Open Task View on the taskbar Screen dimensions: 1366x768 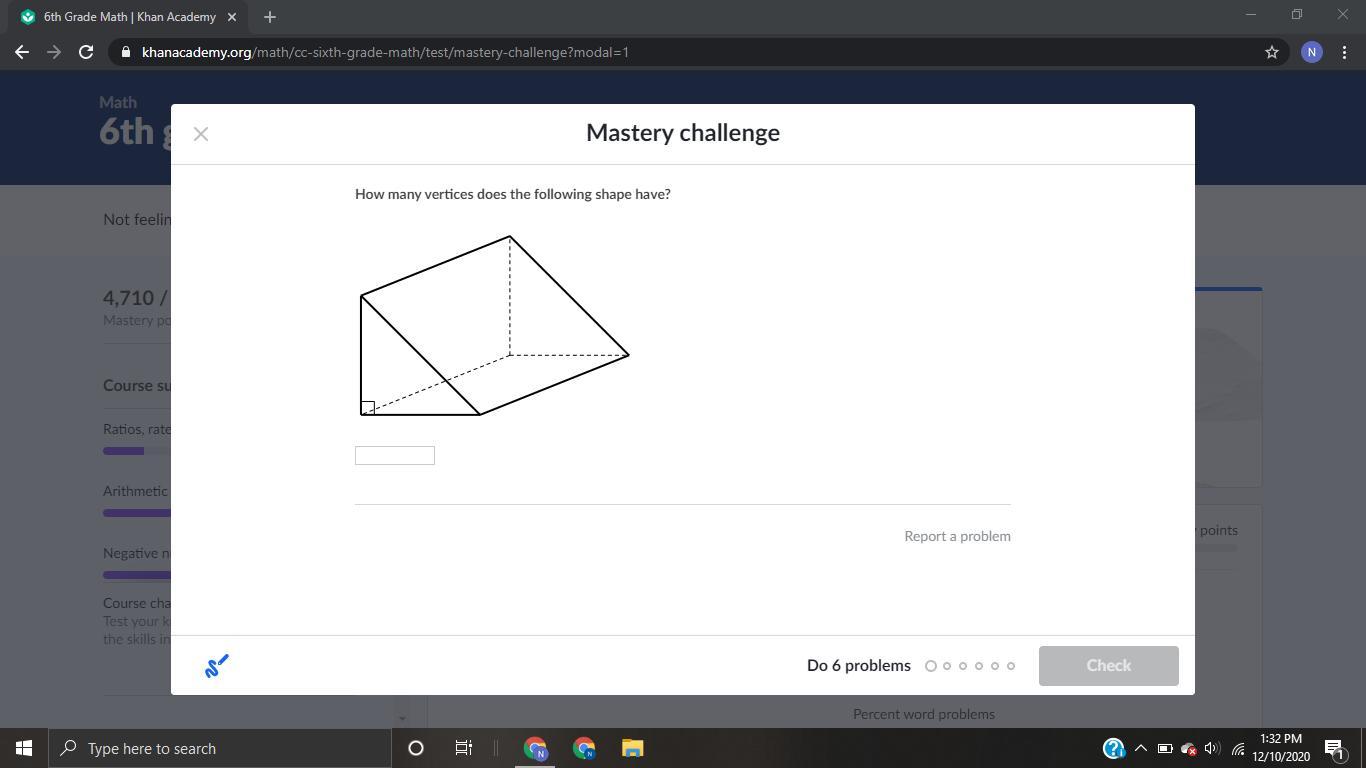click(464, 748)
